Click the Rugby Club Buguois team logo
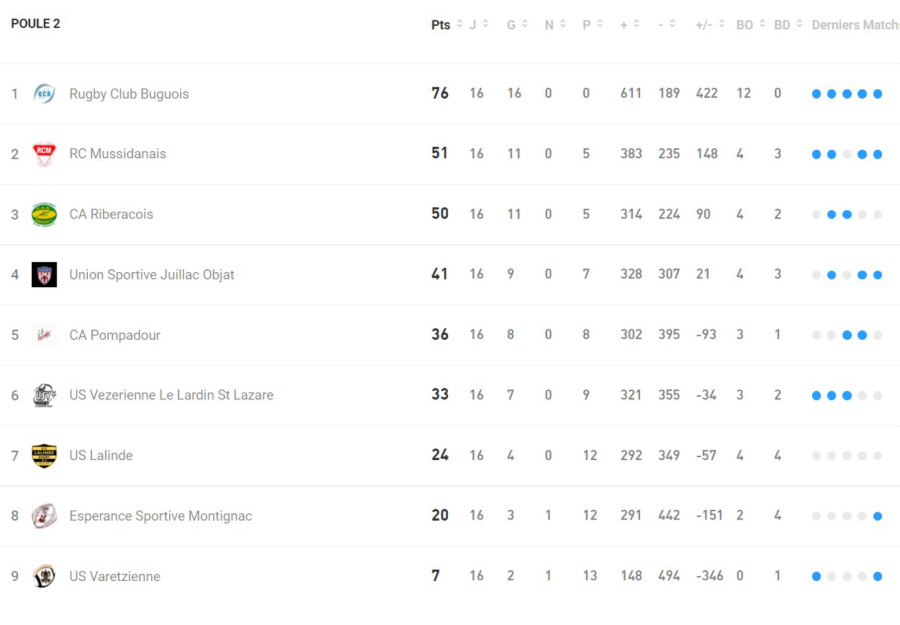900x625 pixels. point(44,94)
